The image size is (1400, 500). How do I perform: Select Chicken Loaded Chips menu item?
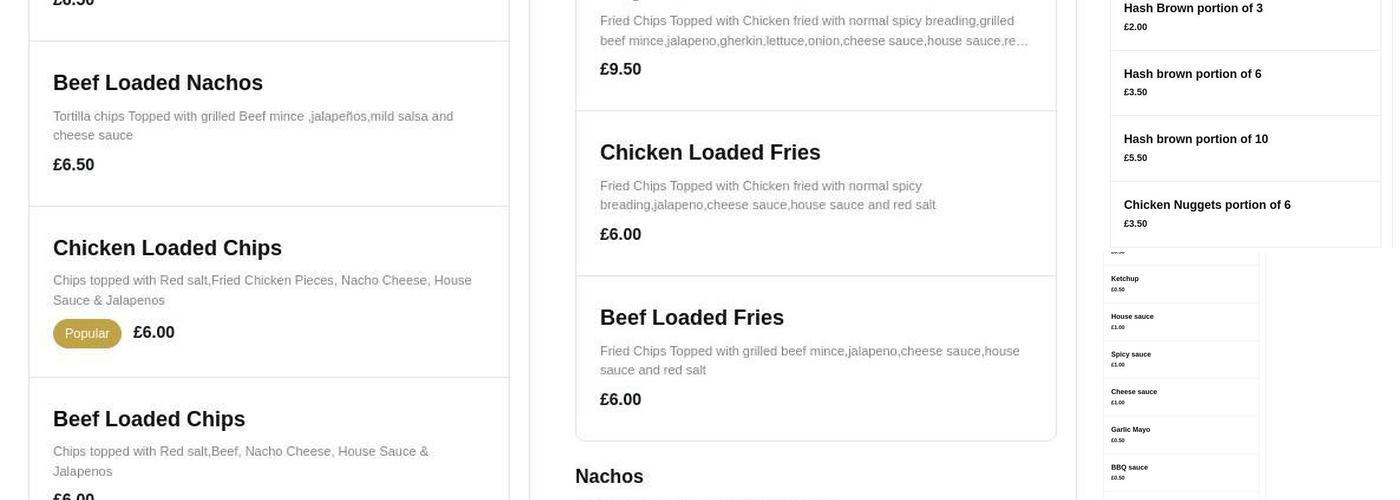(167, 248)
